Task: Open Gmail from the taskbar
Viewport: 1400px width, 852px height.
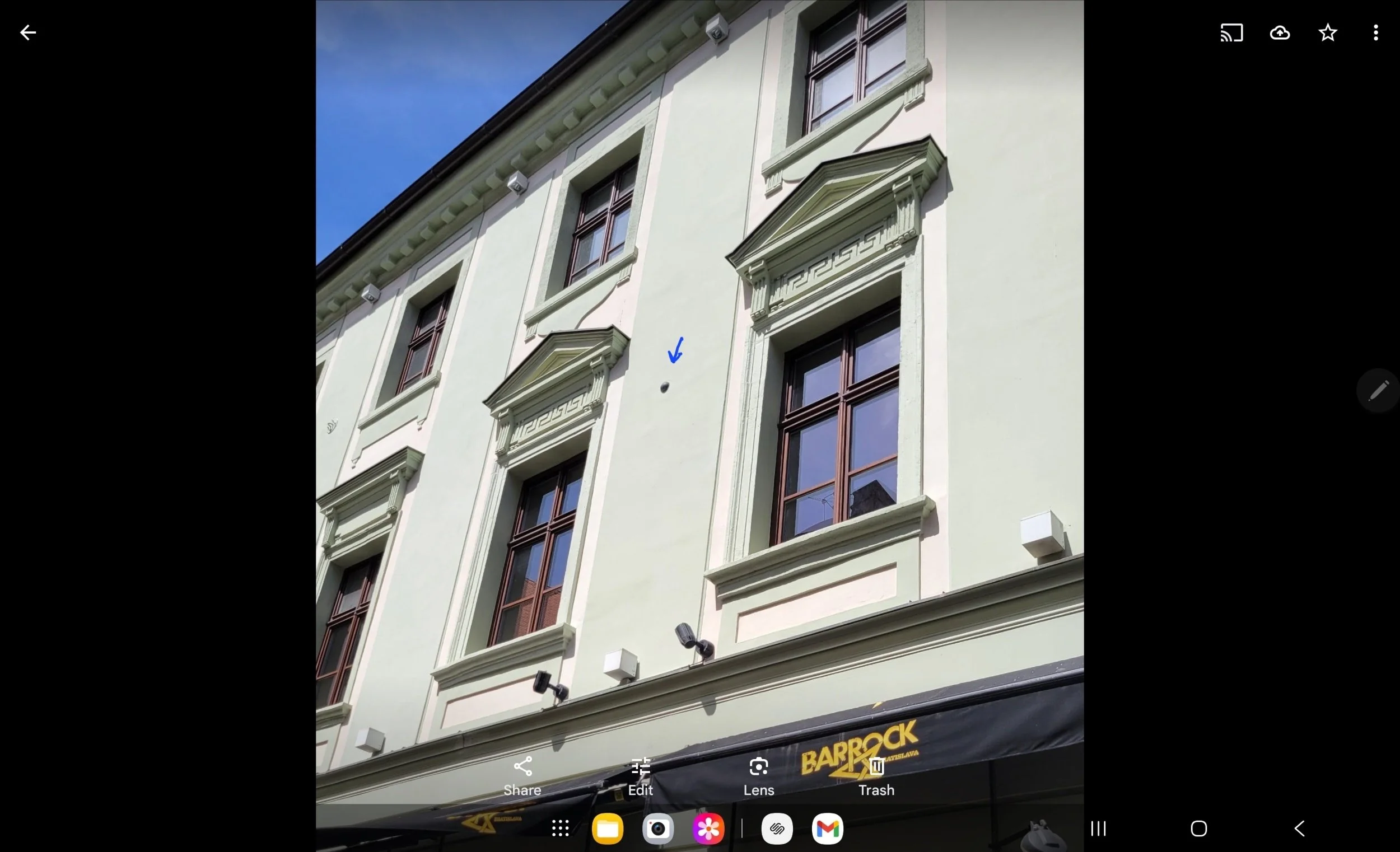Action: pos(827,828)
